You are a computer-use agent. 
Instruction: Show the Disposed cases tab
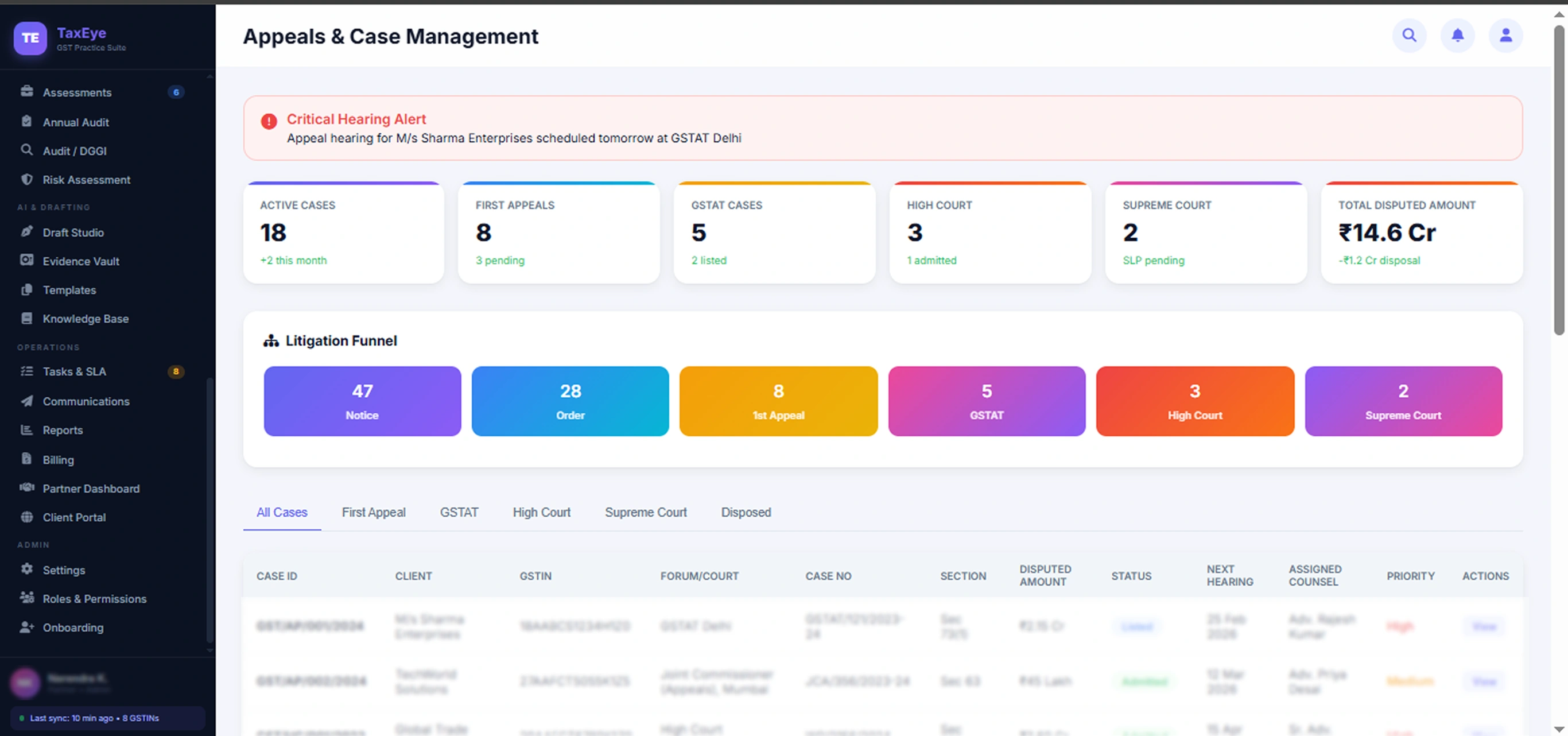tap(746, 512)
